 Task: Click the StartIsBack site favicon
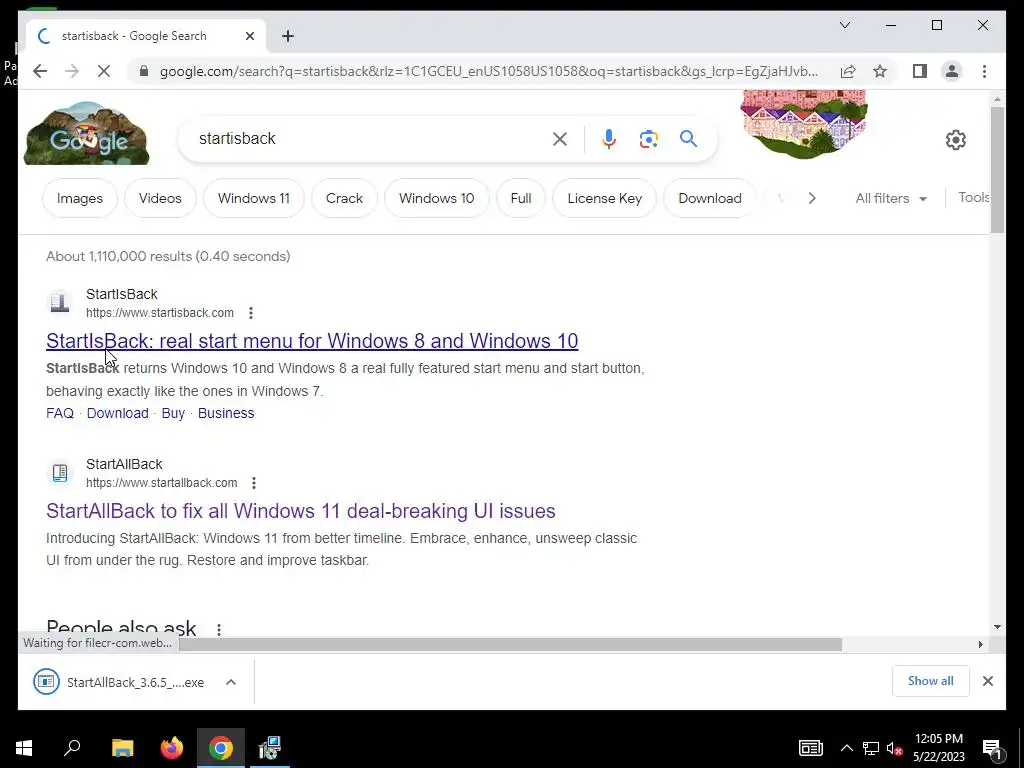(59, 302)
